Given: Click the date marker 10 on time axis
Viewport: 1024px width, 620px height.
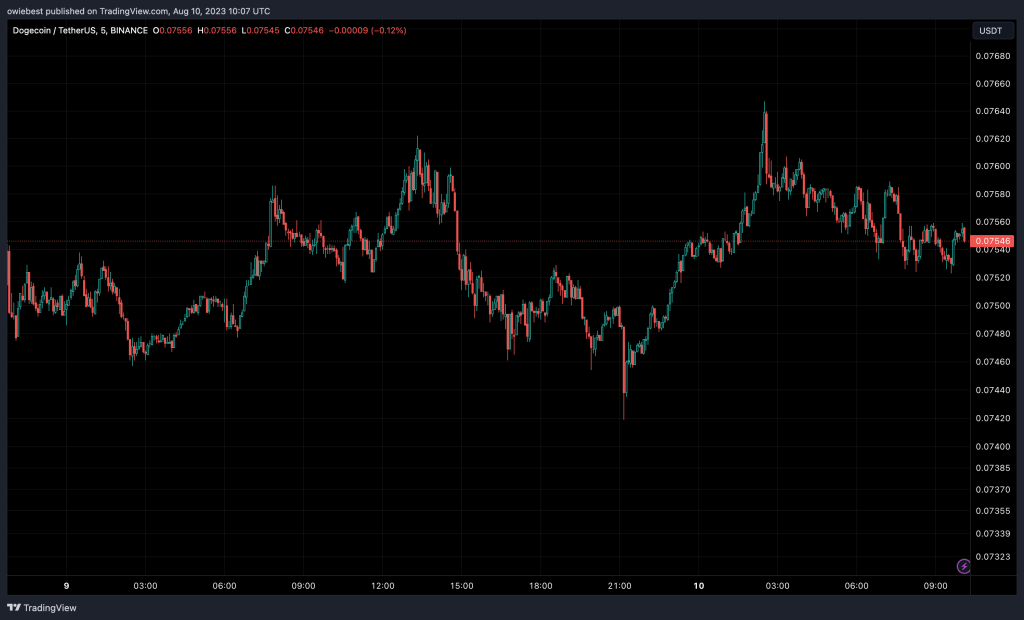Looking at the screenshot, I should pos(699,586).
